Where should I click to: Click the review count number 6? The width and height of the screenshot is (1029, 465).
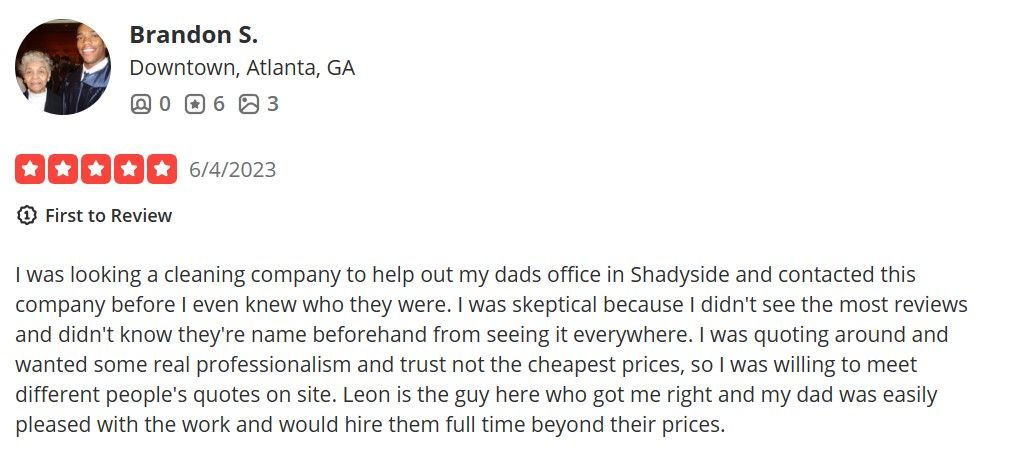coord(219,103)
